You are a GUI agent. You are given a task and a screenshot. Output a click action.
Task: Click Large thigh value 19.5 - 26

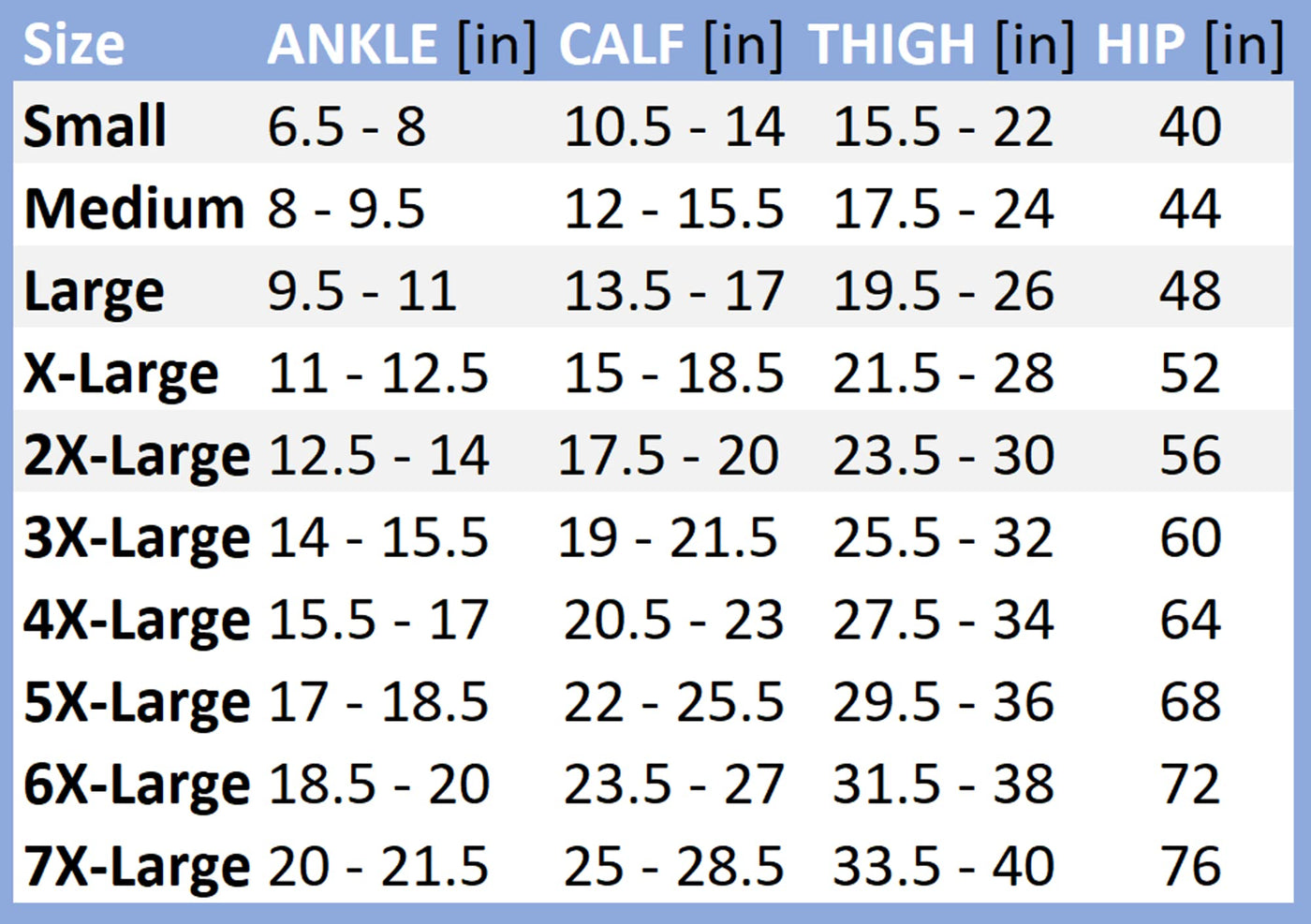943,291
